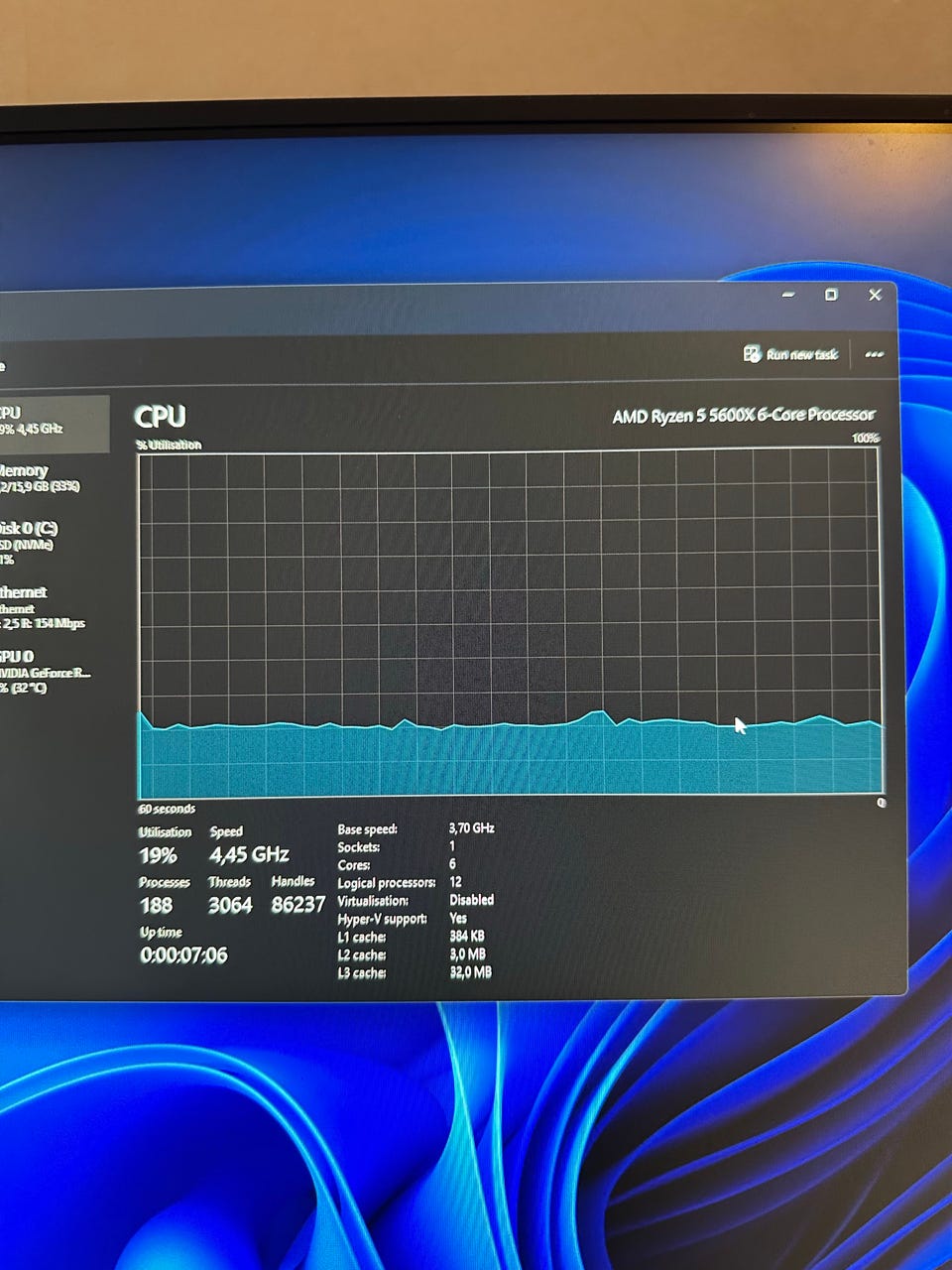Click the 4,45 GHz speed value
Screen dimensions: 952x1270
click(x=249, y=854)
